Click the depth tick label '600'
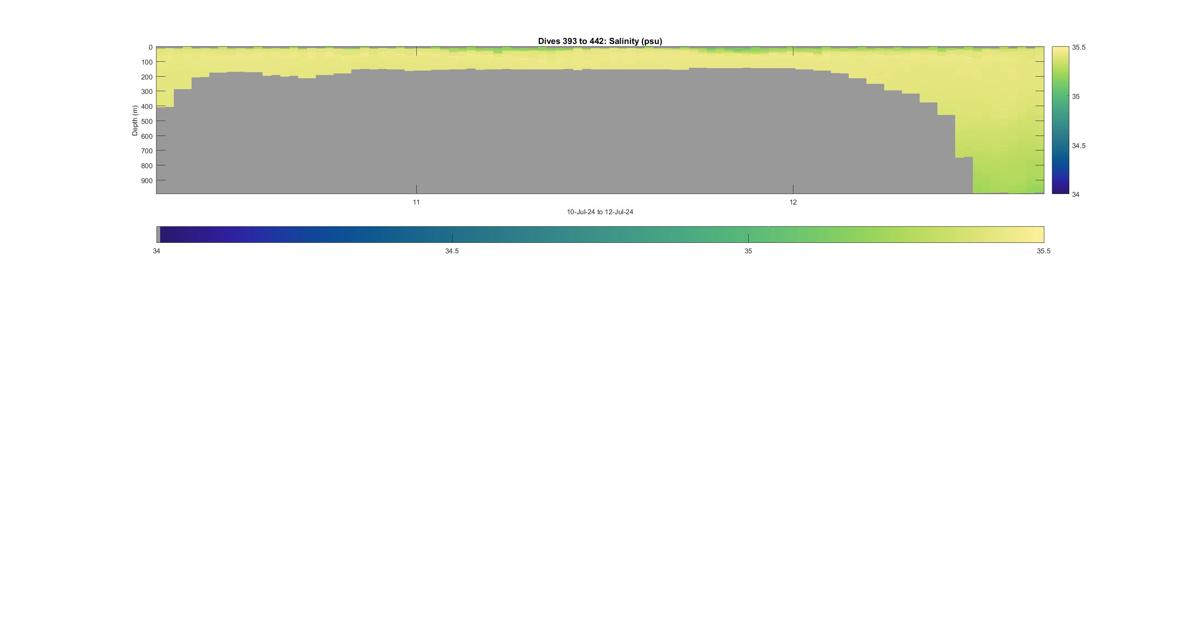 [146, 136]
